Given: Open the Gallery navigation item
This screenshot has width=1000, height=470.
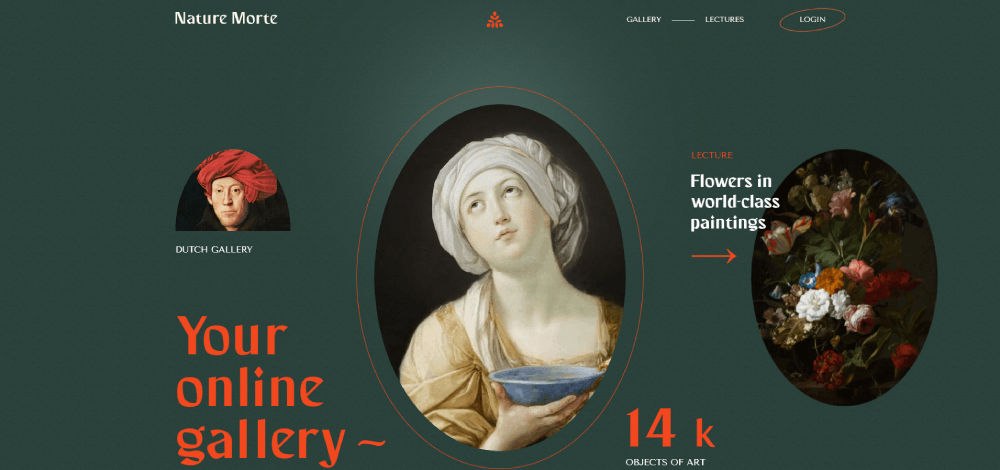Looking at the screenshot, I should coord(643,20).
